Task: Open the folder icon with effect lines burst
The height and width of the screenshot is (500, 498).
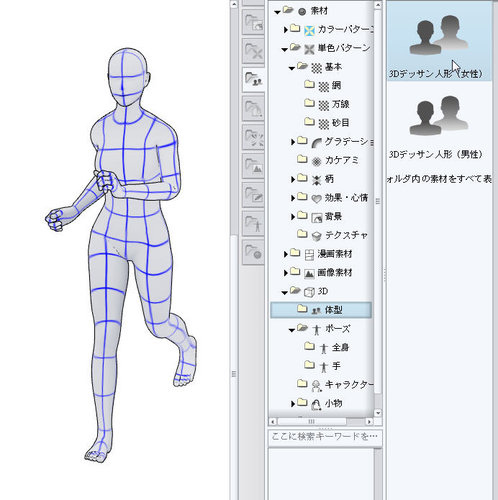Action: pyautogui.click(x=253, y=137)
